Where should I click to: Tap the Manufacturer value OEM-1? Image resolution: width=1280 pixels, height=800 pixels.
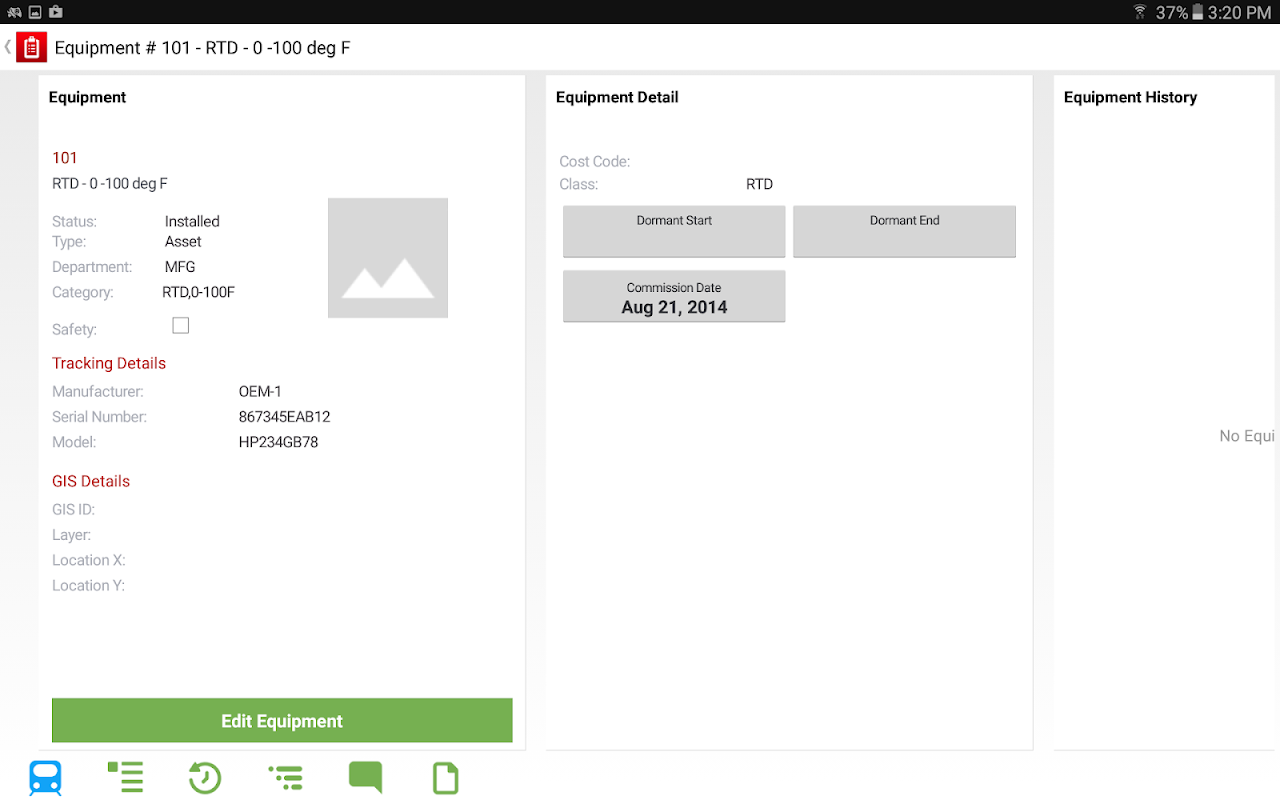(260, 392)
